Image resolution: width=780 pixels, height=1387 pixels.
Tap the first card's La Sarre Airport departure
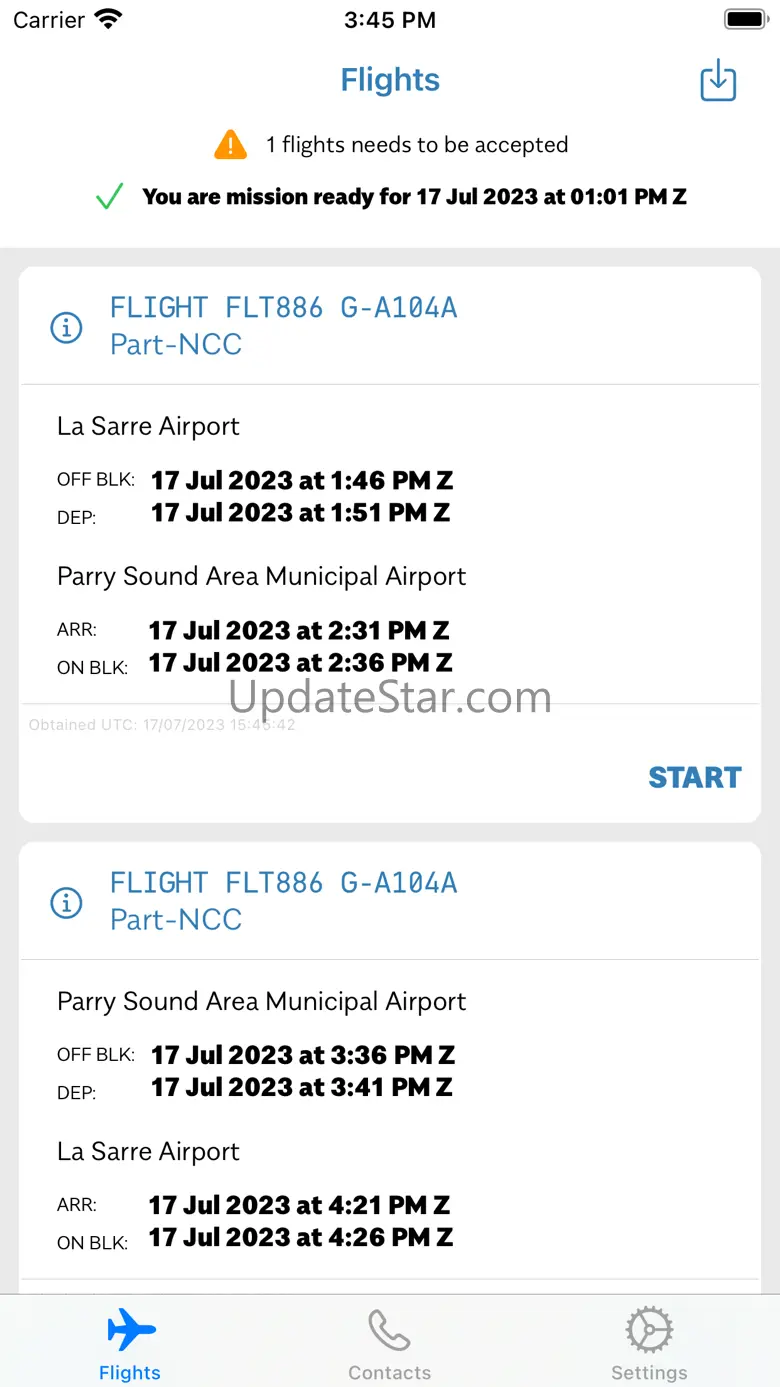point(148,426)
